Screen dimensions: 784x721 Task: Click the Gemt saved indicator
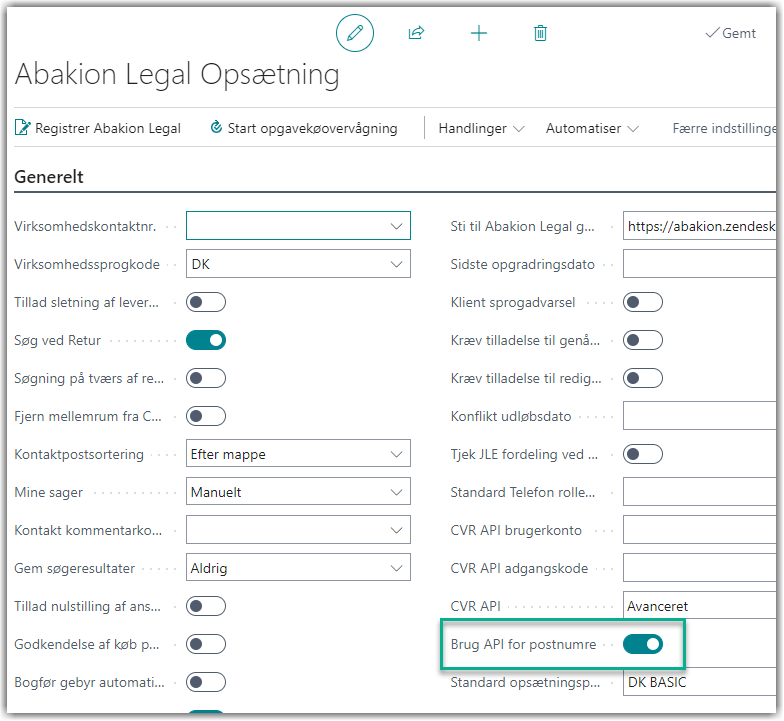[x=730, y=33]
